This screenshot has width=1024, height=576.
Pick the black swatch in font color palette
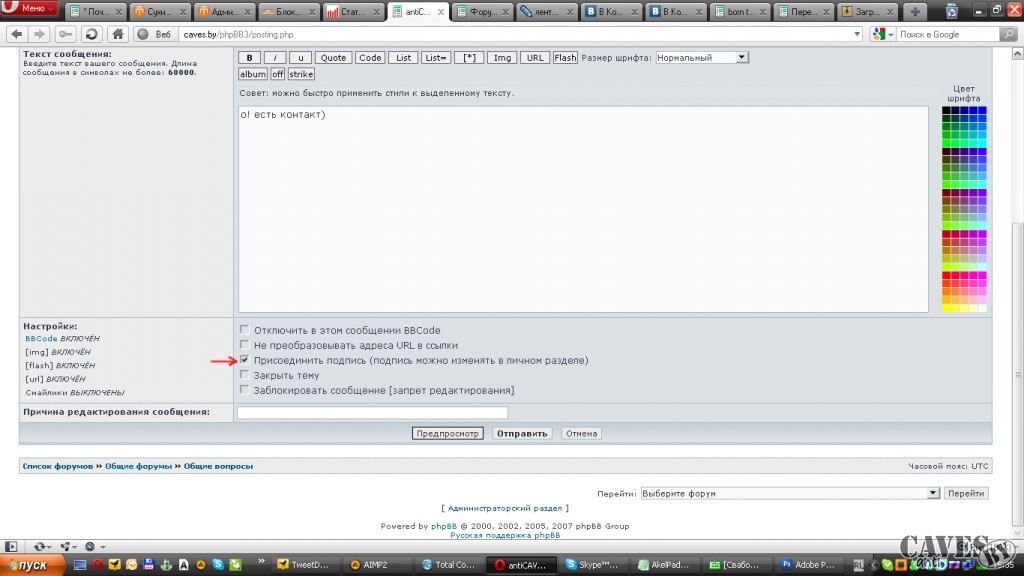(x=946, y=111)
